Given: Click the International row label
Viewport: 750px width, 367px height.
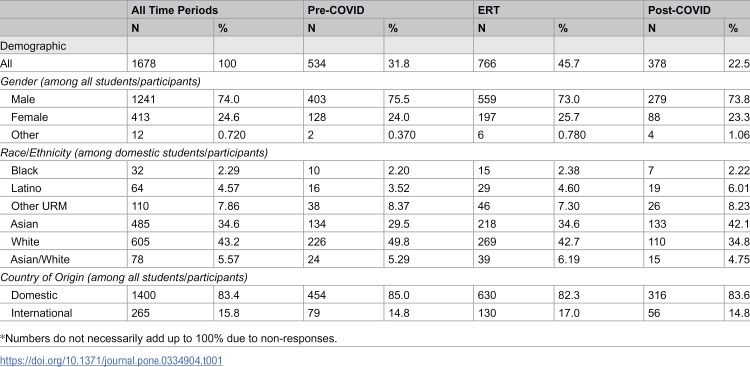Looking at the screenshot, I should 42,313.
